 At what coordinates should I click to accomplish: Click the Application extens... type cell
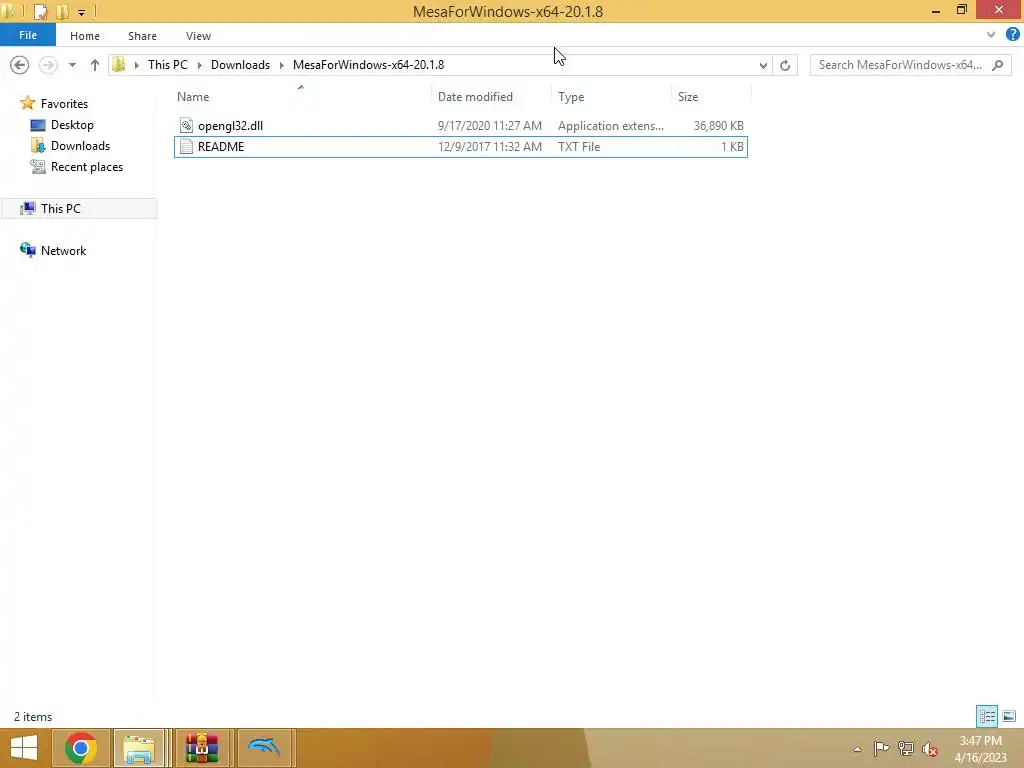tap(610, 125)
